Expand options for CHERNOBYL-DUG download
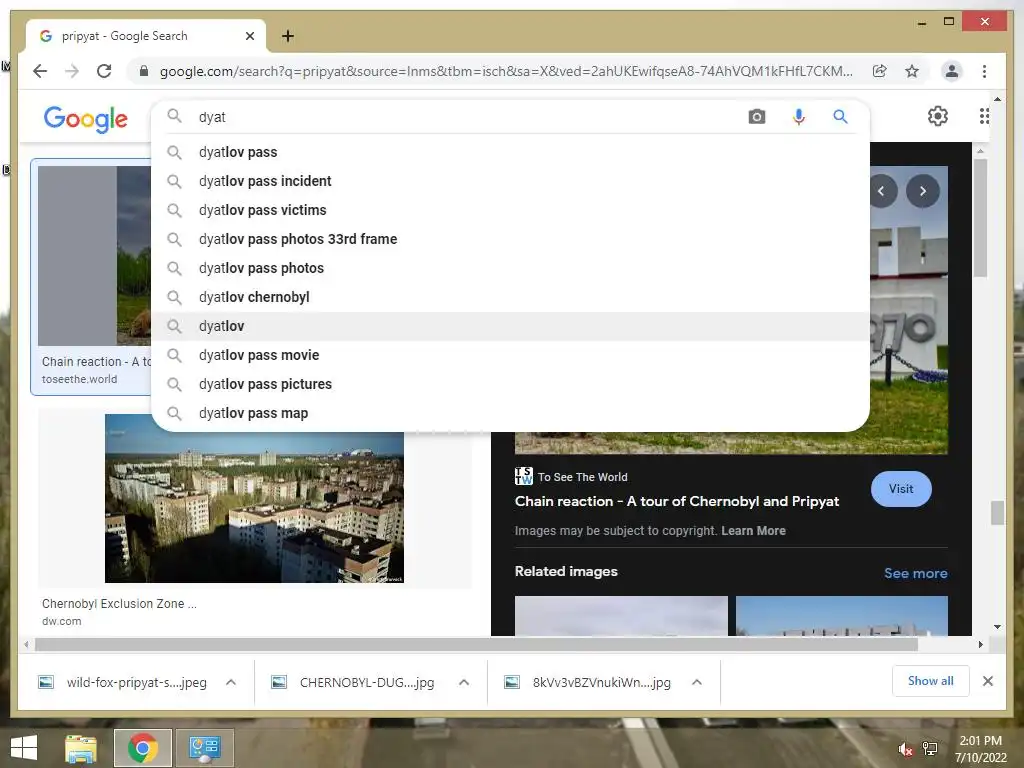This screenshot has width=1024, height=768. click(464, 682)
